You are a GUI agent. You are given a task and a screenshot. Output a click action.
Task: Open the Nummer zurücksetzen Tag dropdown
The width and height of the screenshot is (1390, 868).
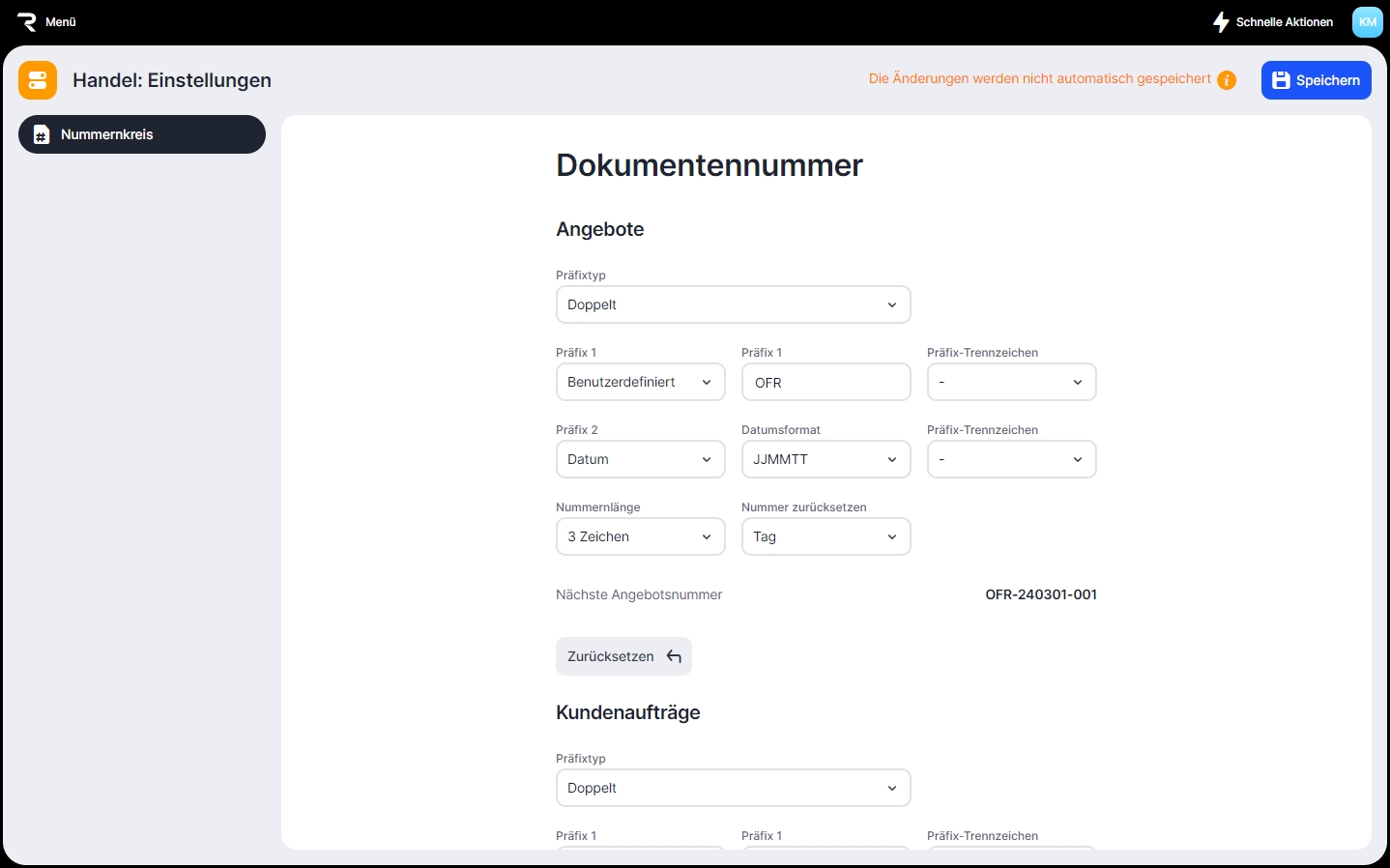pos(825,536)
